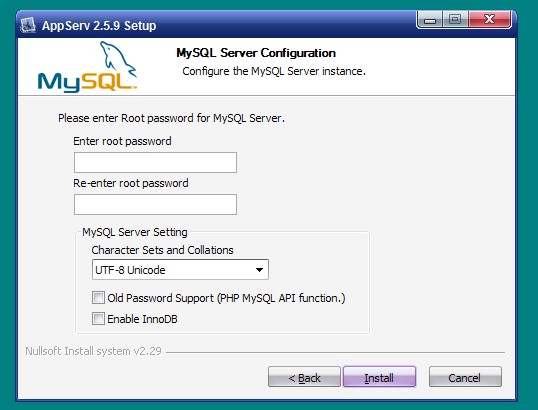Click the Old Password Support label text
The height and width of the screenshot is (410, 538).
226,298
